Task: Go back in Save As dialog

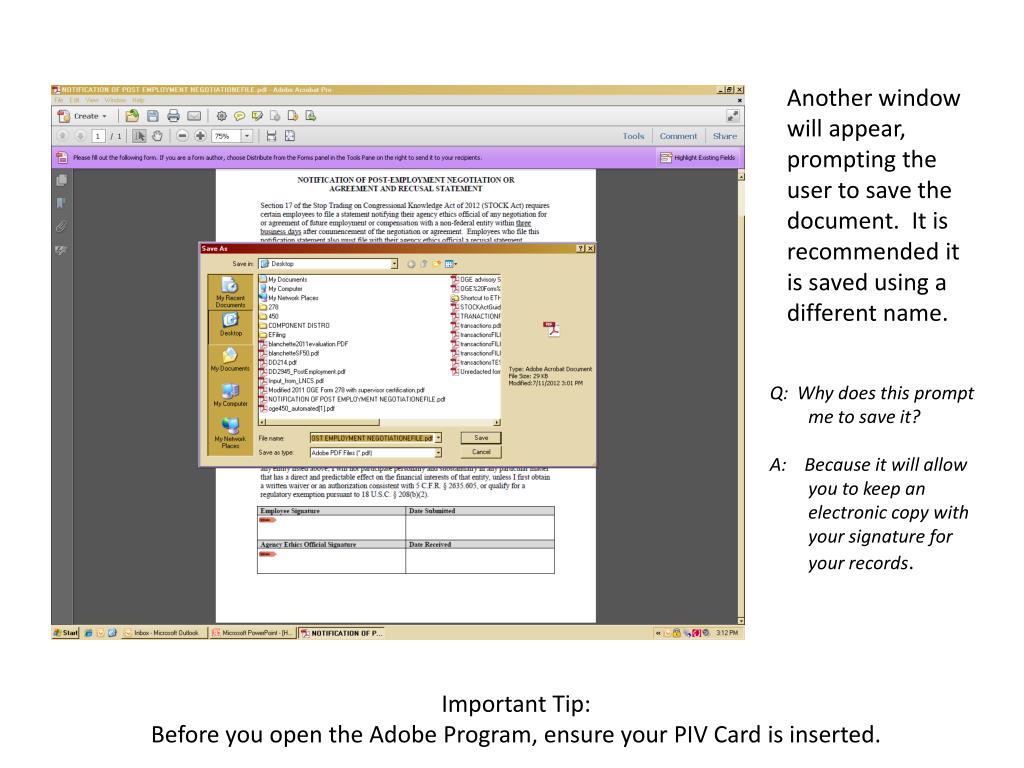Action: click(411, 264)
